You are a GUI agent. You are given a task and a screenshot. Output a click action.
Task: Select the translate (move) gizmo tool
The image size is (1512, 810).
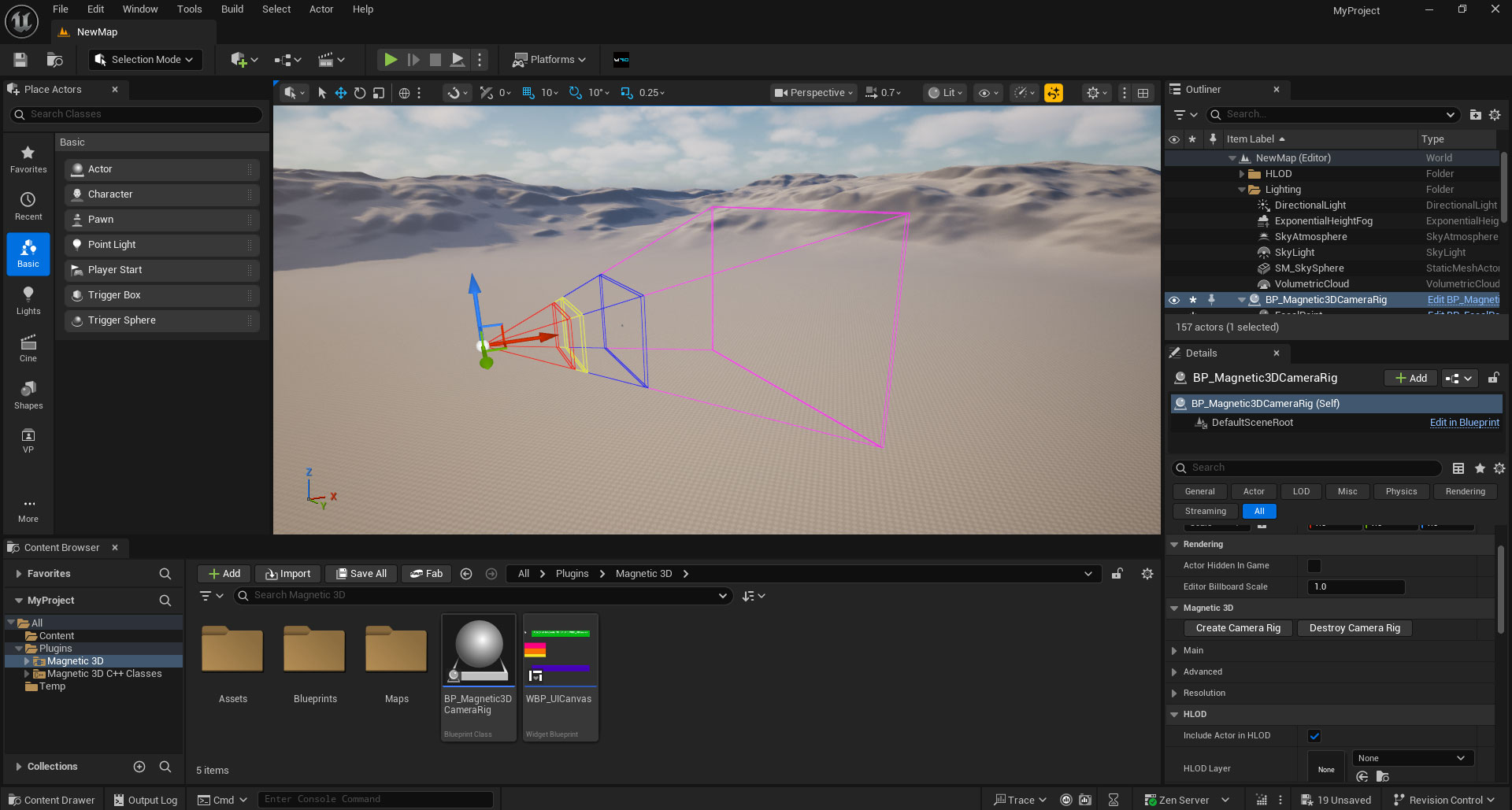pos(341,93)
